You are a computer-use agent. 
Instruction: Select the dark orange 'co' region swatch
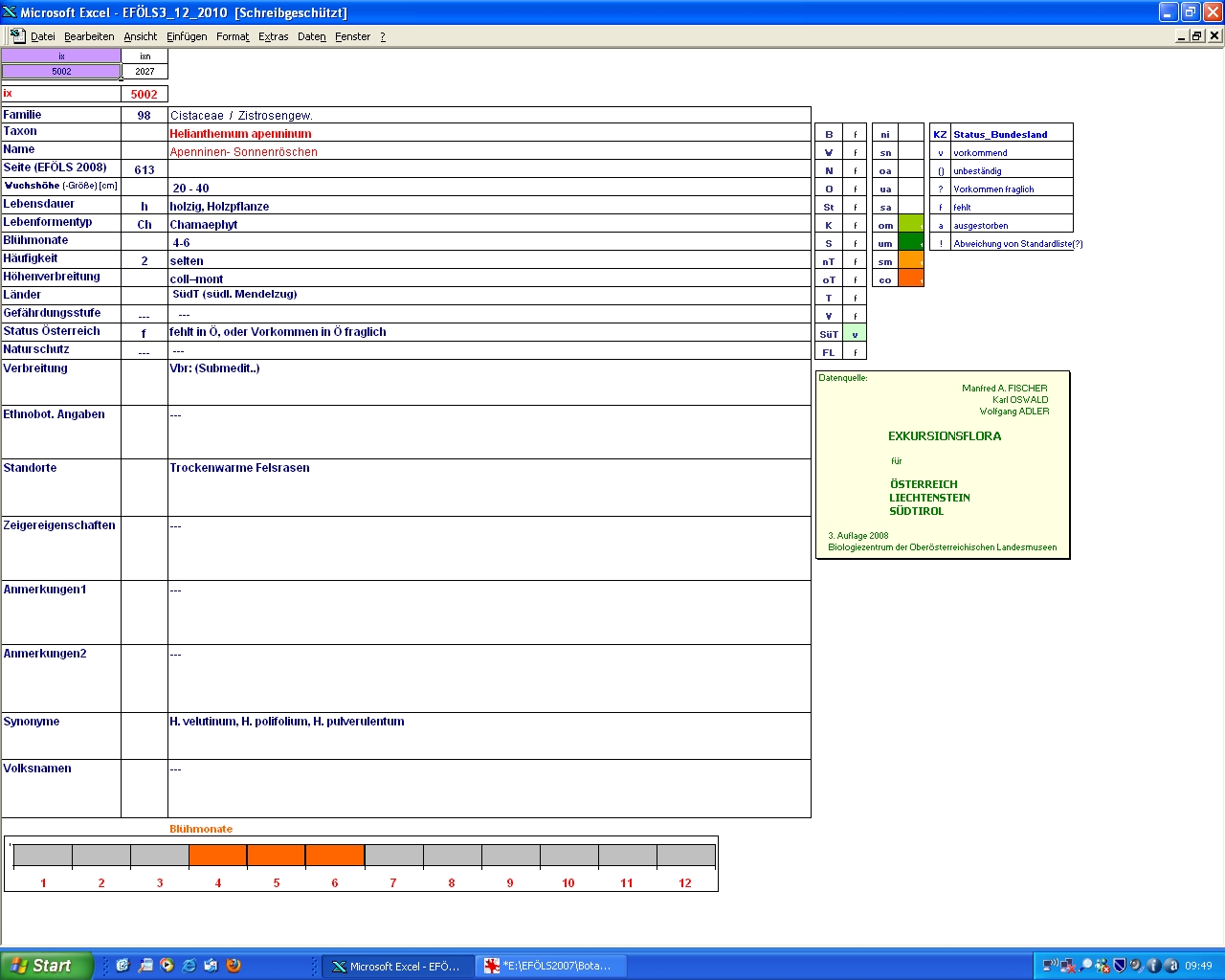911,279
